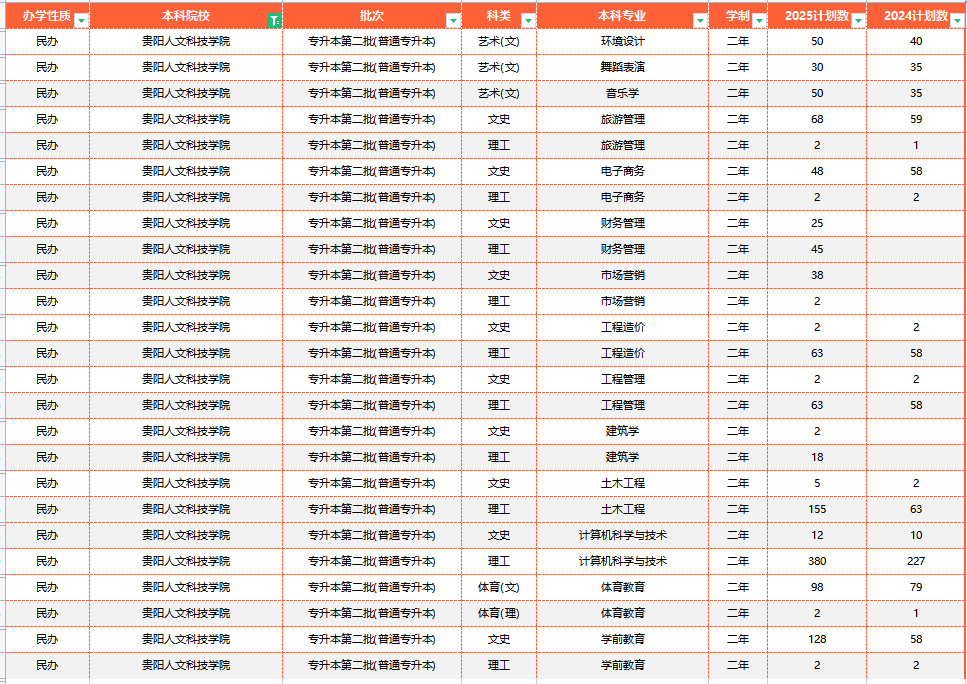Viewport: 967px width, 684px height.
Task: Select 计算机科学与技术 cell in the 理工 row
Action: (622, 561)
